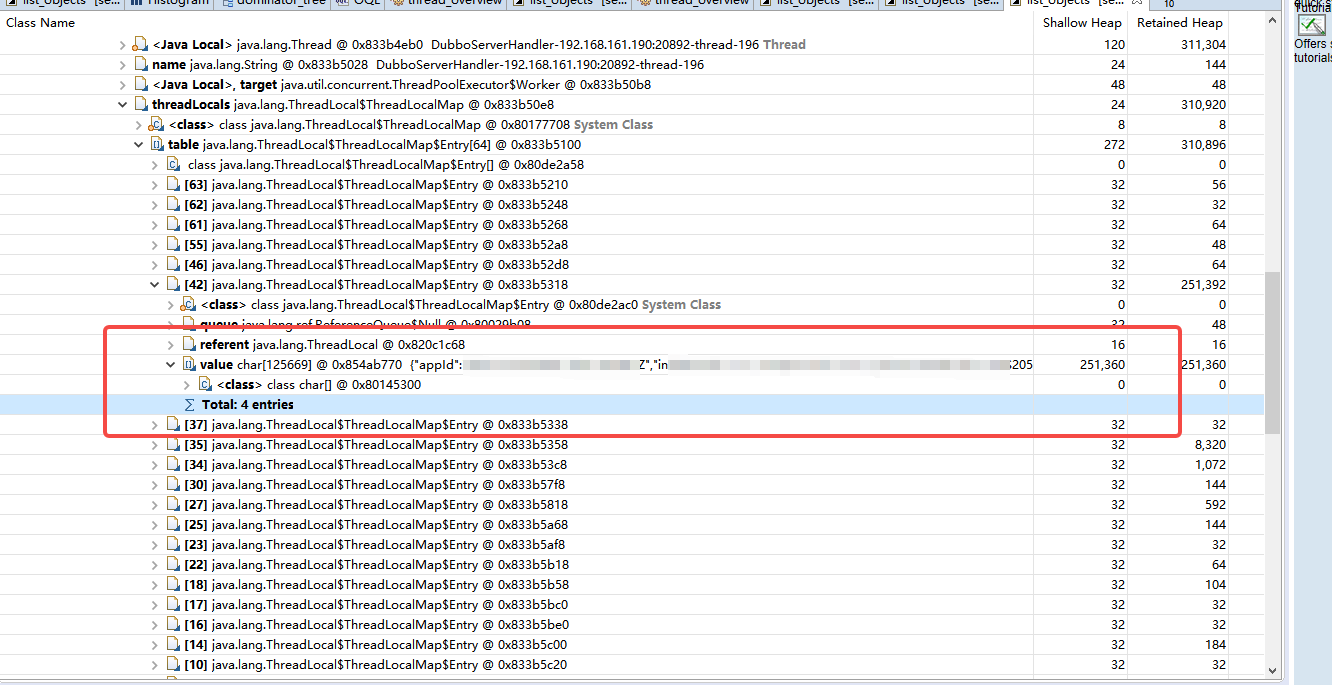Click shallow heap value 120 of Thread row
The image size is (1332, 685).
(x=1115, y=45)
